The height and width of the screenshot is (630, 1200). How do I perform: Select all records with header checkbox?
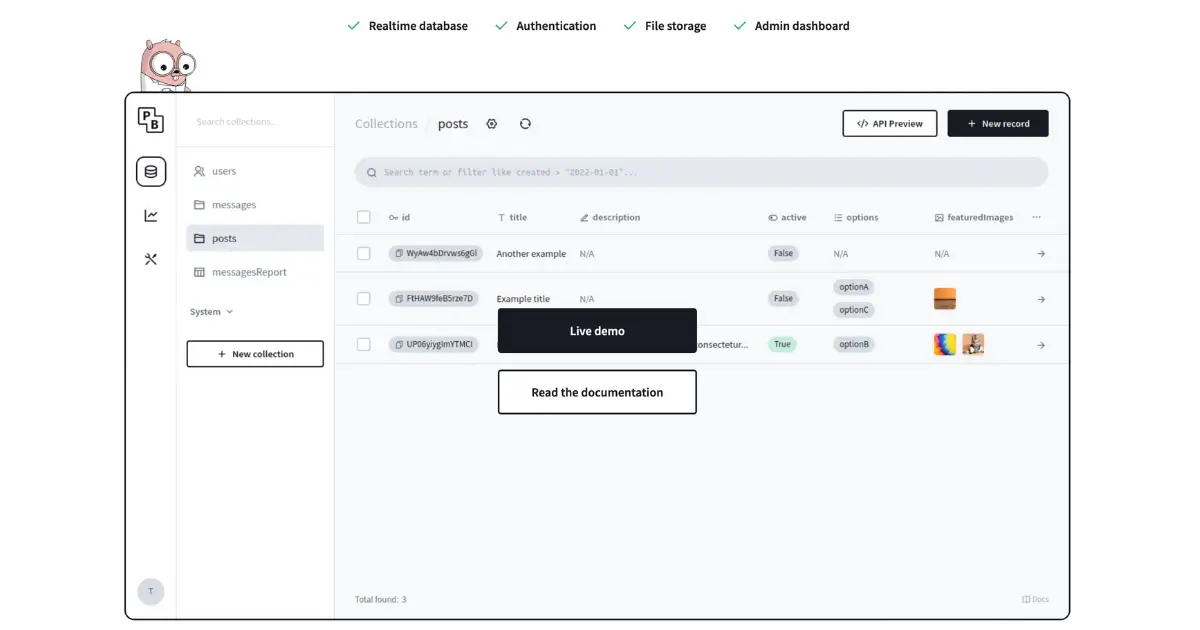click(364, 216)
